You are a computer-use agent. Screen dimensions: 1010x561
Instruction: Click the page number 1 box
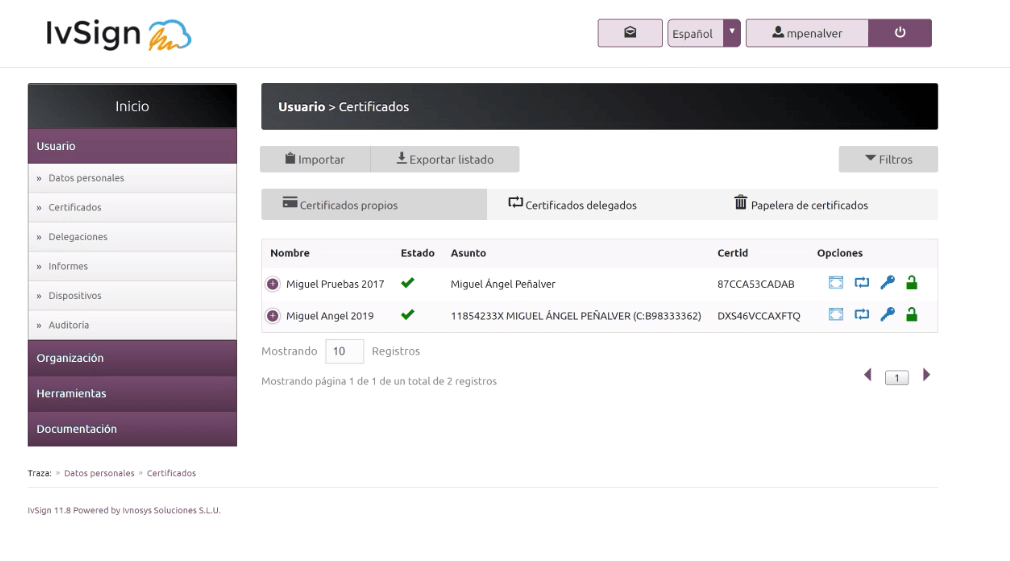coord(897,377)
